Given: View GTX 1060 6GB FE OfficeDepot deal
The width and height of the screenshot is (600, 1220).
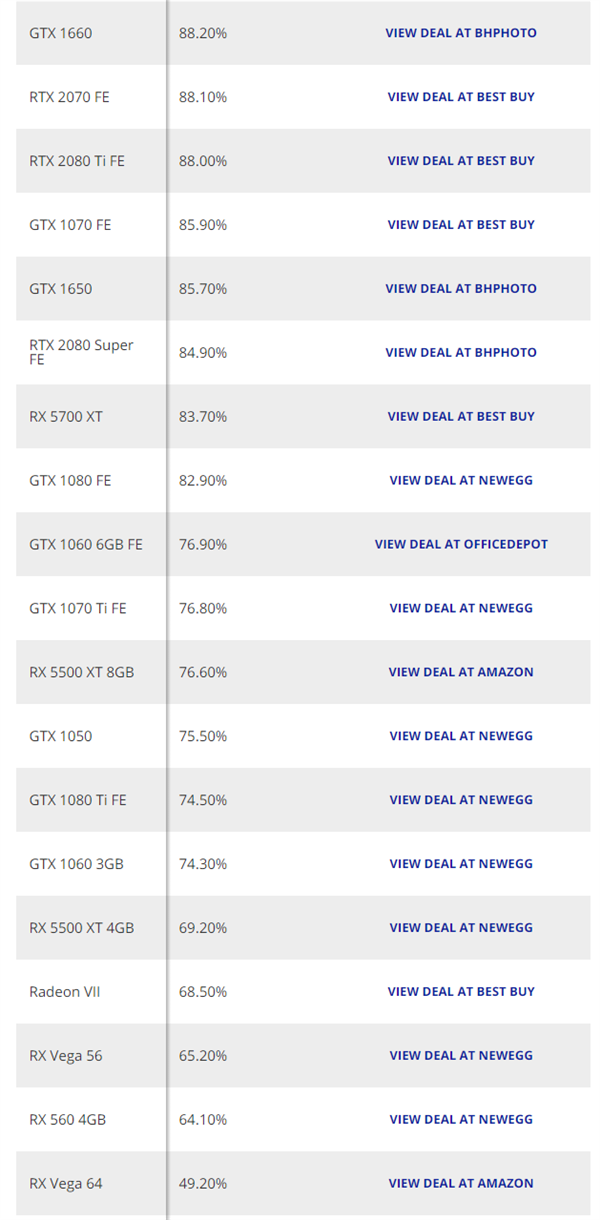Looking at the screenshot, I should [x=461, y=545].
